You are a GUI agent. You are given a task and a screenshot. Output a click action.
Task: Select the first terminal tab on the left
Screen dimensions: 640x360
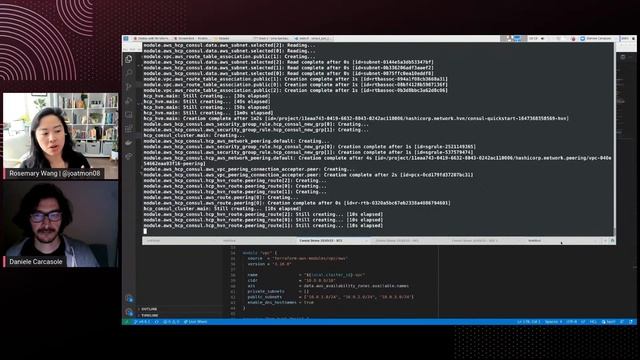pos(179,241)
